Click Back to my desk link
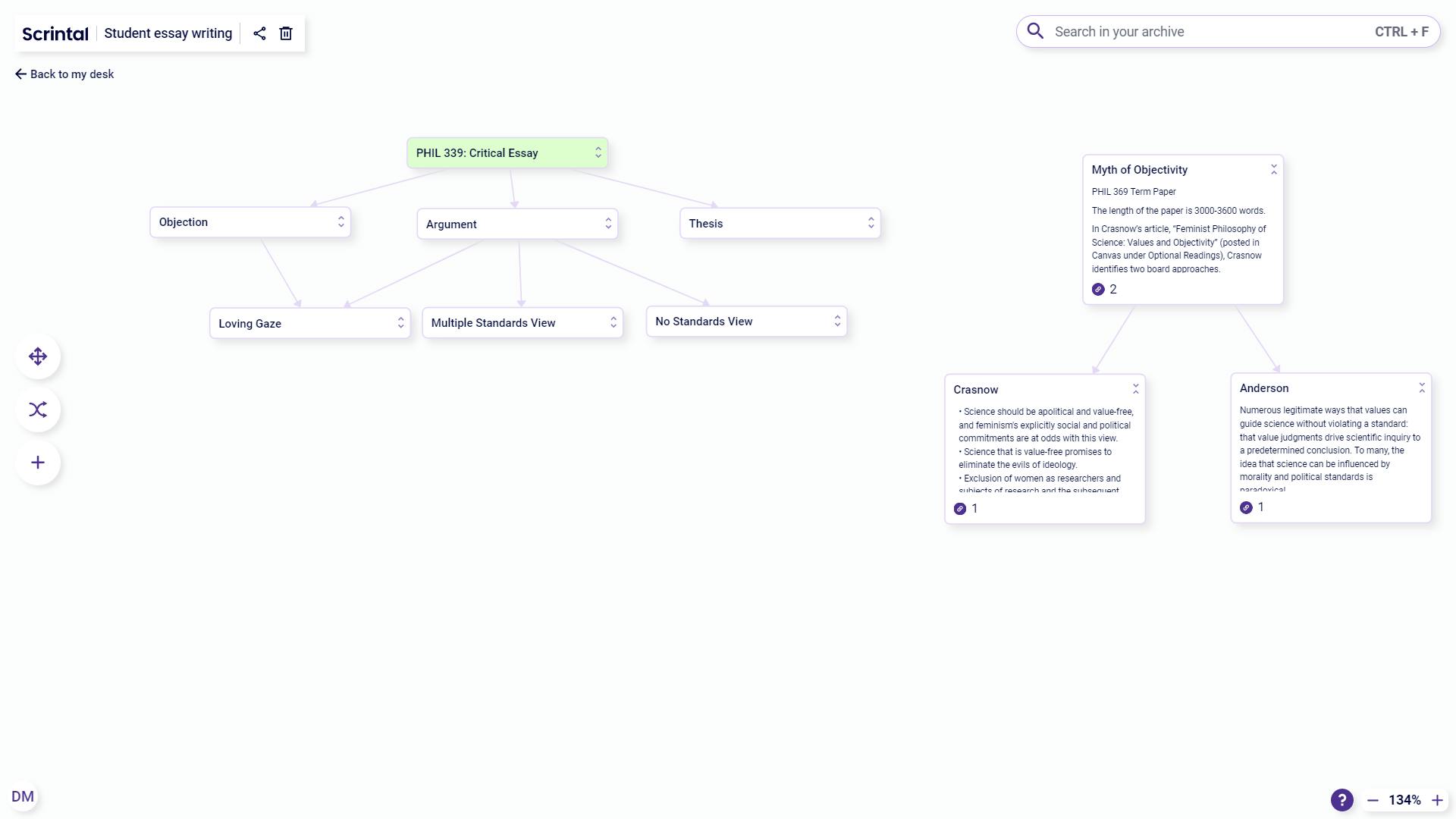 [64, 73]
